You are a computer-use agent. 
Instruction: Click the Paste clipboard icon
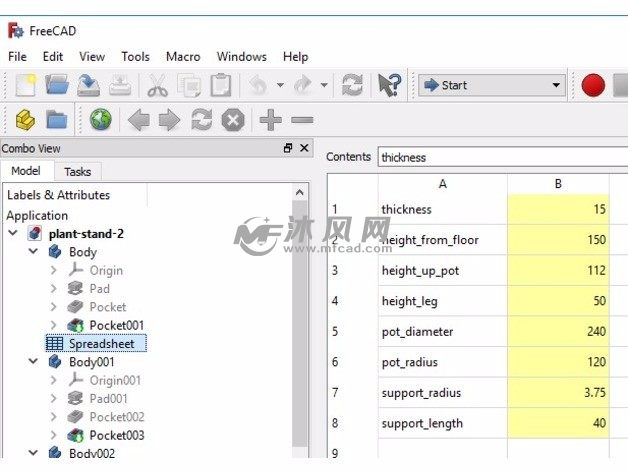point(221,86)
